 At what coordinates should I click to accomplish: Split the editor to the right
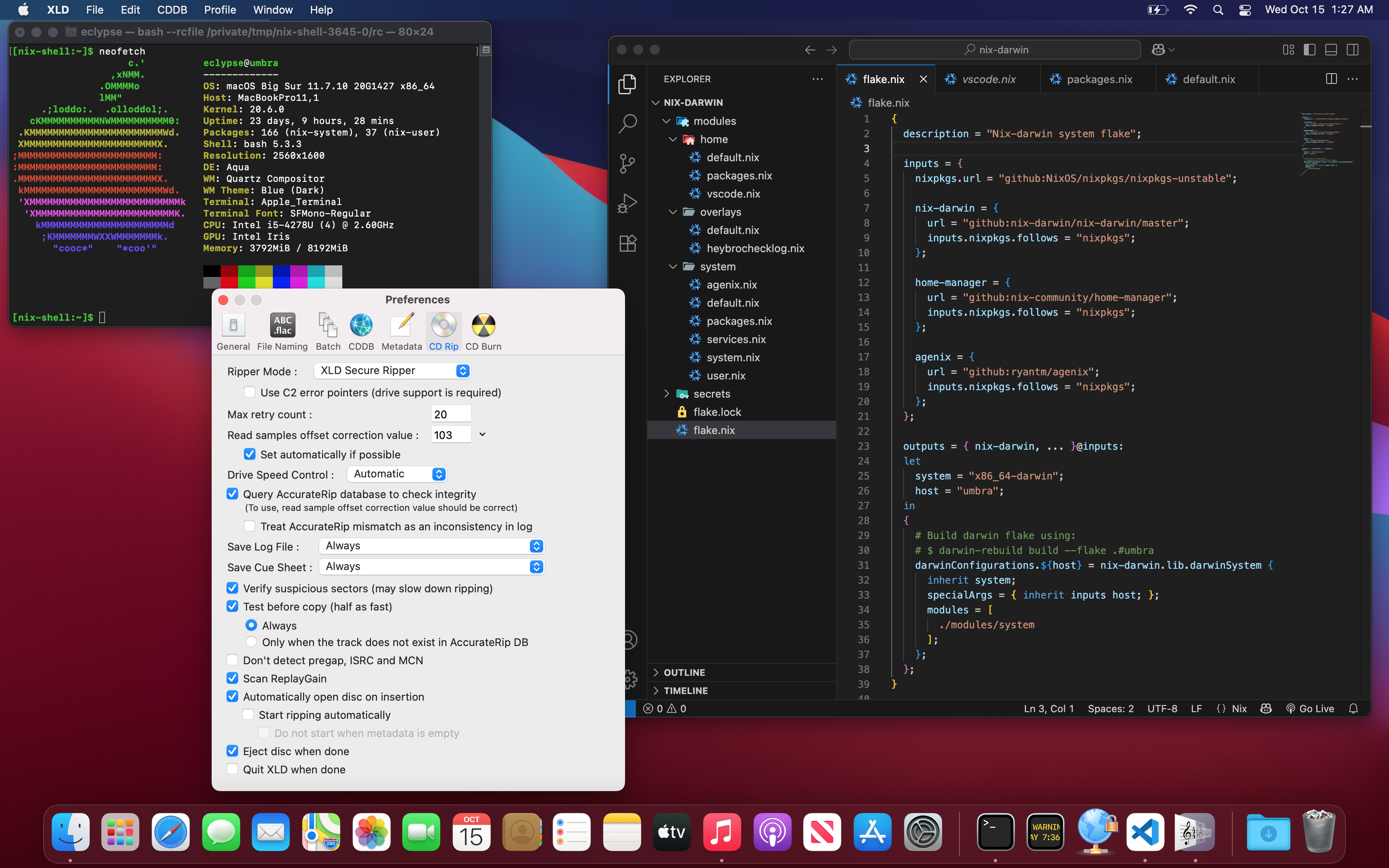coord(1331,79)
